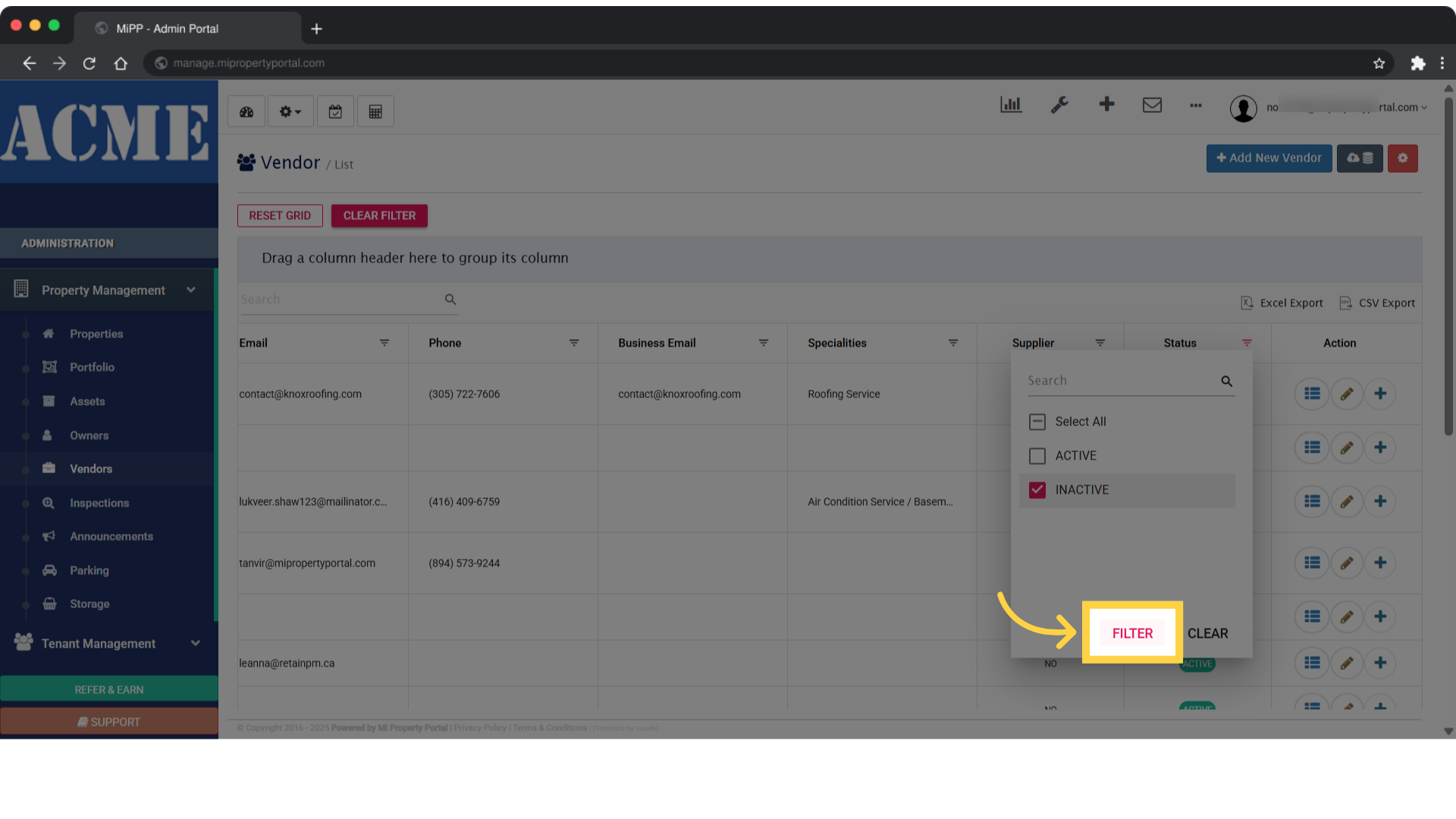Open the dashboard gauge icon
1456x819 pixels.
[x=246, y=111]
